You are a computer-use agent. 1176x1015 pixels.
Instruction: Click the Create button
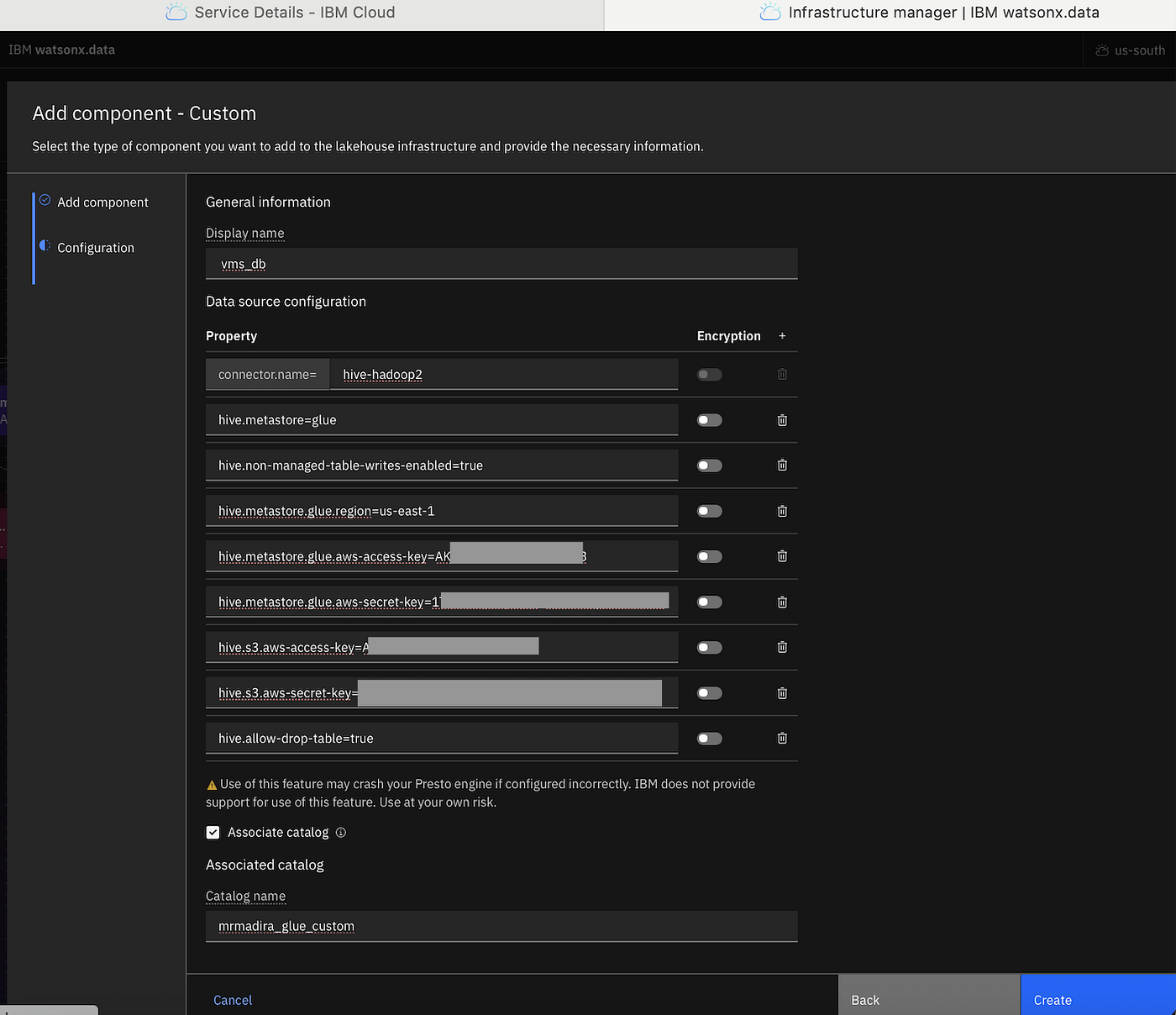pyautogui.click(x=1099, y=995)
